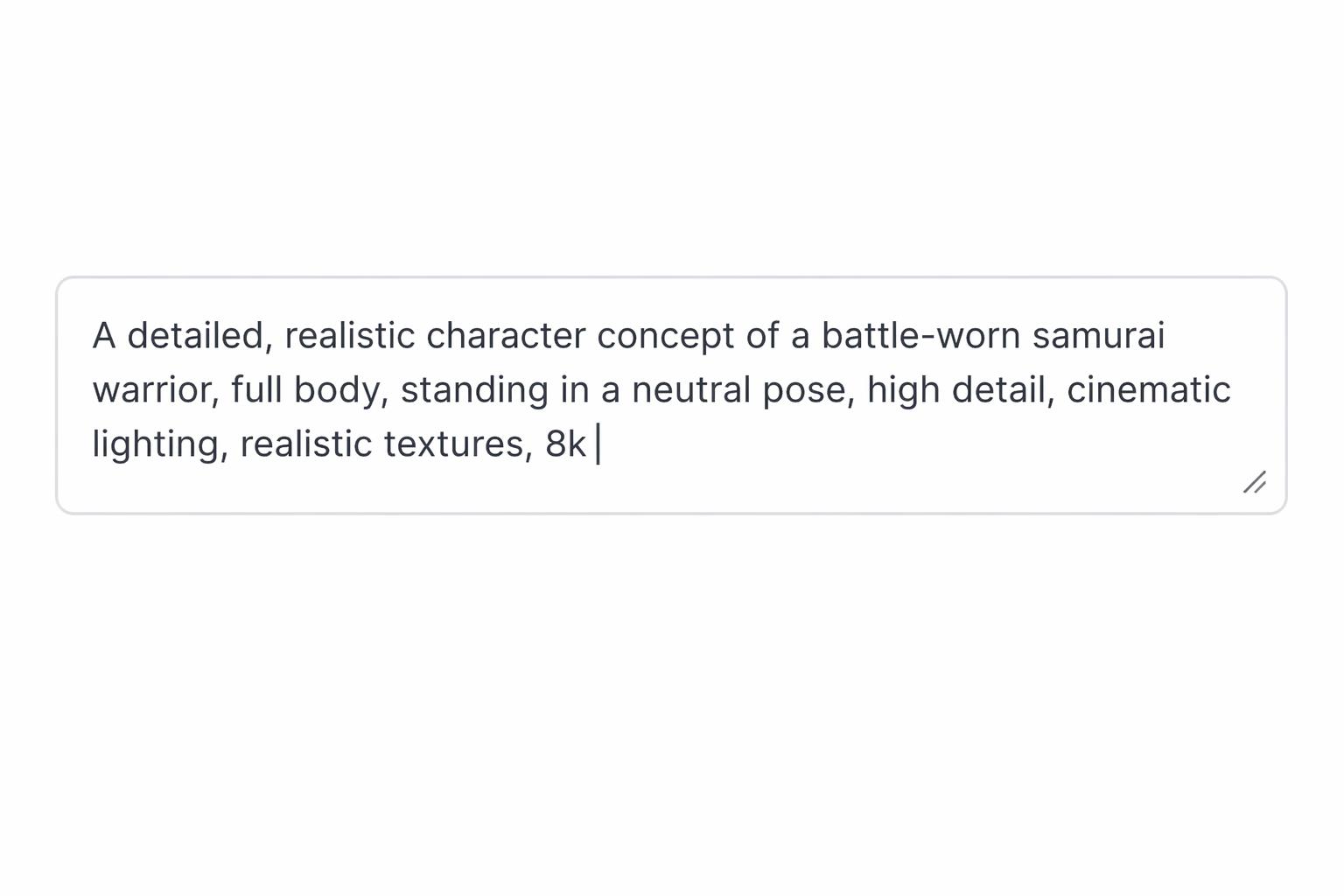
Task: Click the 'A' starting the prompt
Action: point(104,336)
